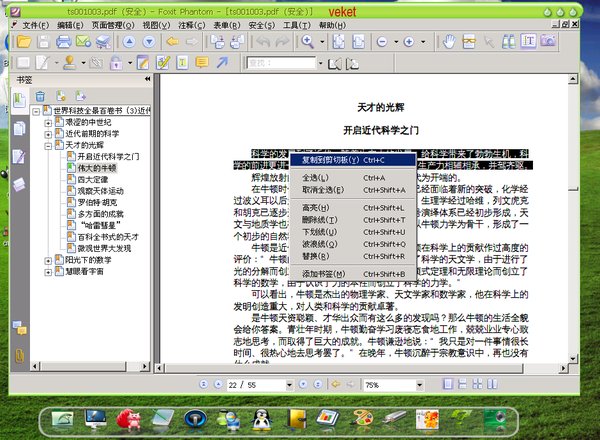The height and width of the screenshot is (440, 600).
Task: Click the Print icon in the toolbar
Action: click(64, 41)
